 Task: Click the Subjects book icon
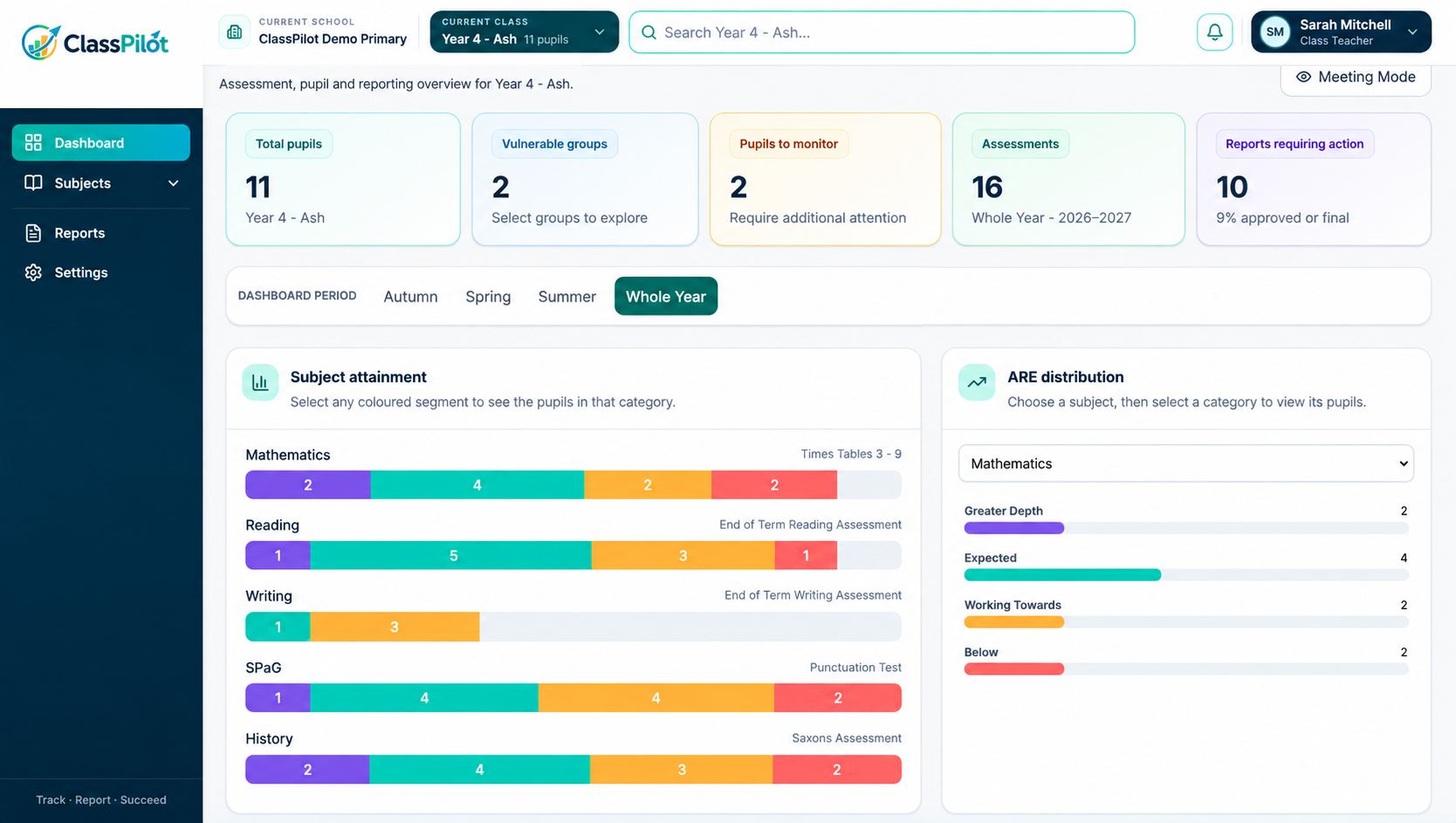(x=33, y=182)
